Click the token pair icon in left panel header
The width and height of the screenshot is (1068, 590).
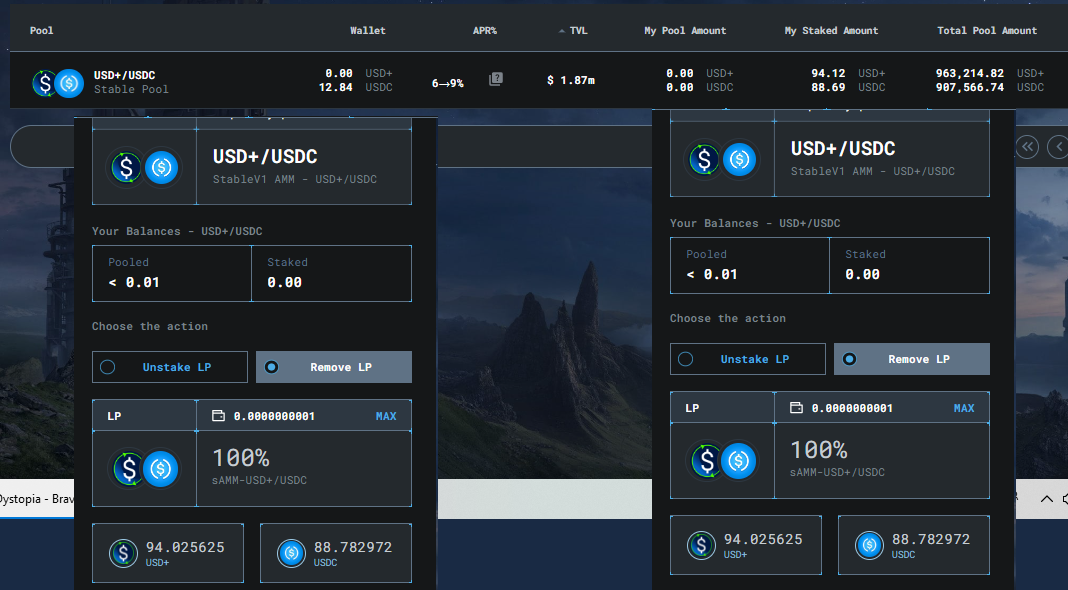[144, 167]
